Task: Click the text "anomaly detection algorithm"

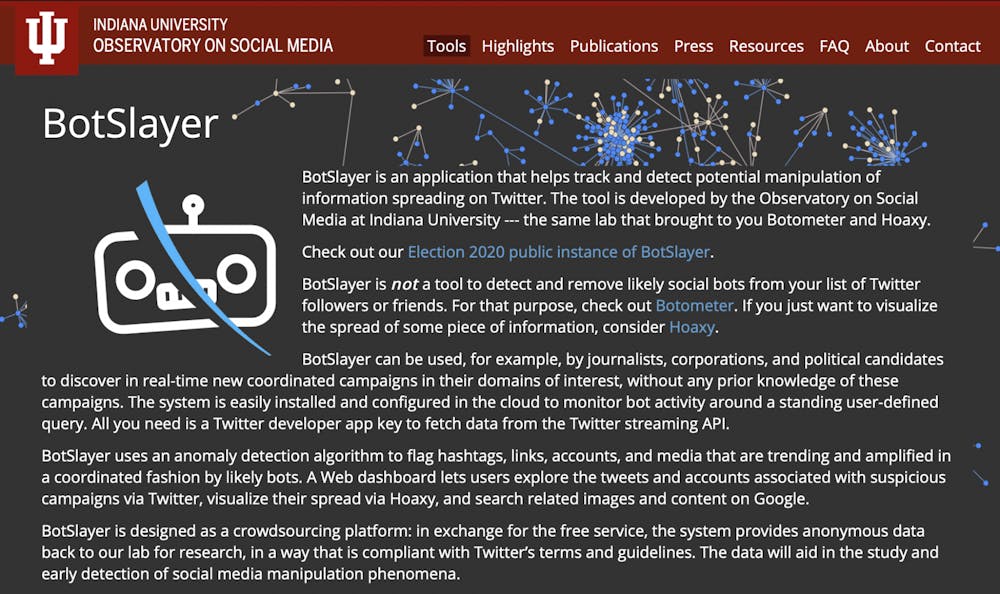Action: click(279, 456)
